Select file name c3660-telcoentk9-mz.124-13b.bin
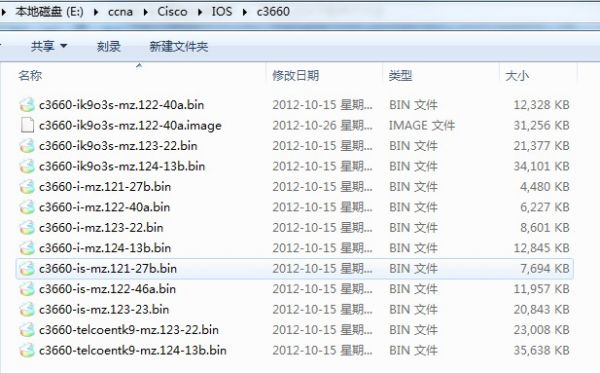The image size is (600, 373). tap(133, 350)
